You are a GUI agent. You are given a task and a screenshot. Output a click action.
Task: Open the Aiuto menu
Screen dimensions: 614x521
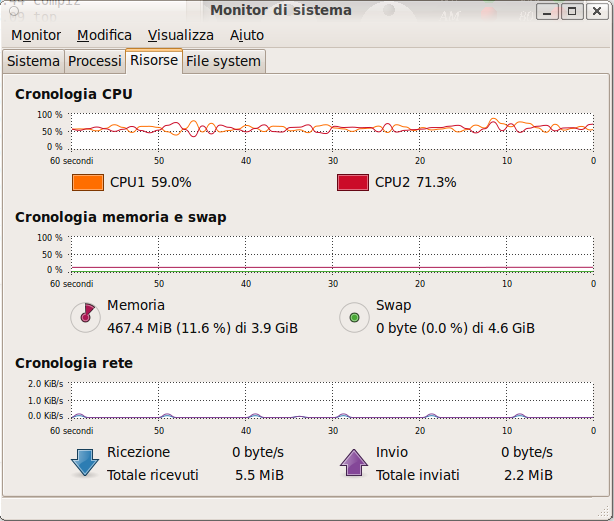(x=247, y=35)
